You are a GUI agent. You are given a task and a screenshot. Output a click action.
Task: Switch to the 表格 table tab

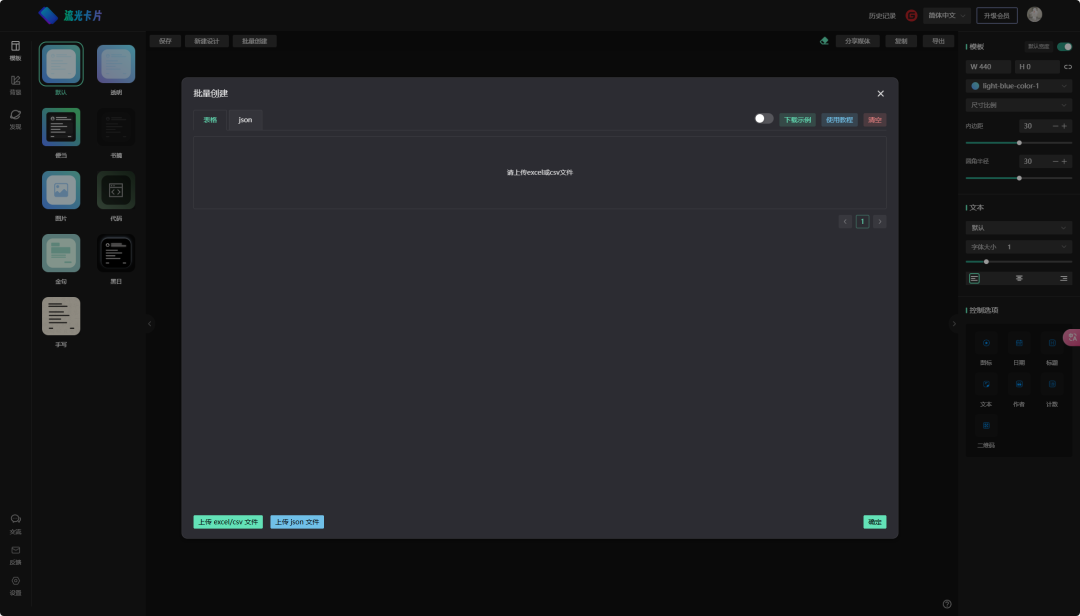point(210,120)
